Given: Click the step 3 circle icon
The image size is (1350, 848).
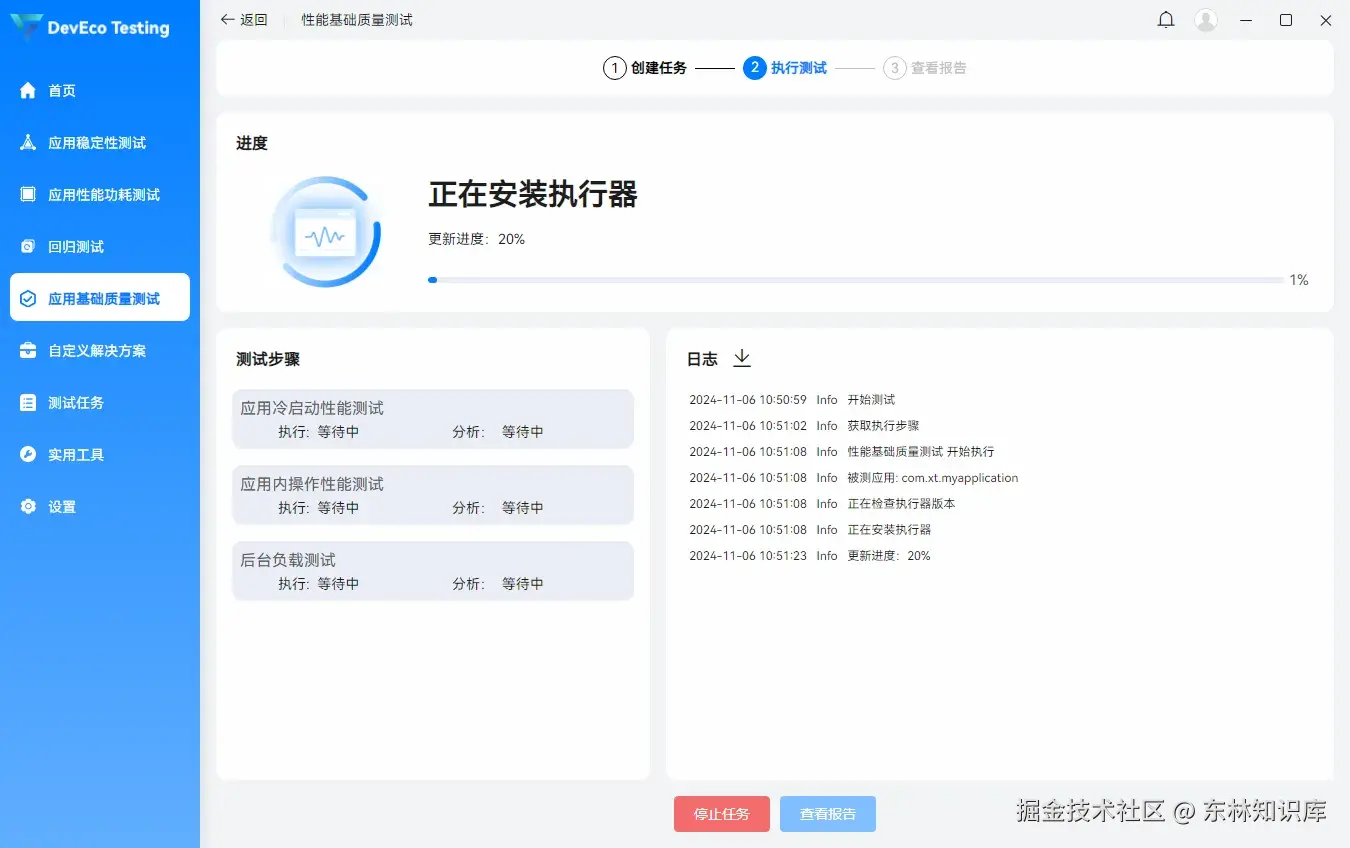Looking at the screenshot, I should pos(895,68).
